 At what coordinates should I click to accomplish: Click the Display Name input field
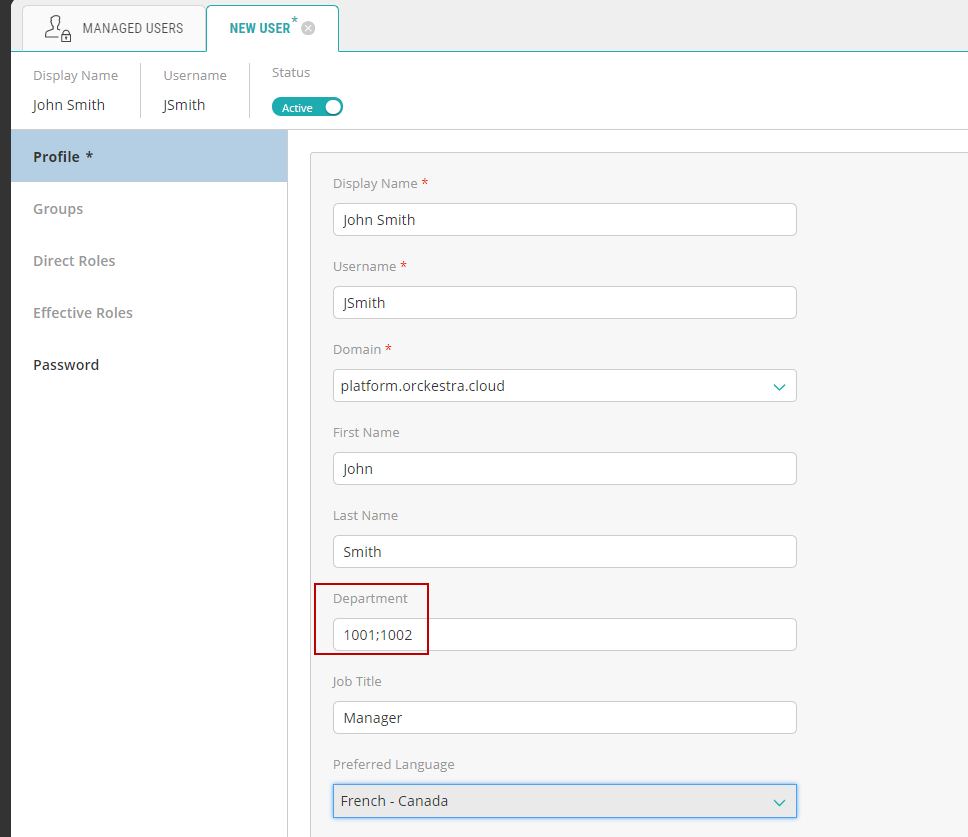click(564, 220)
